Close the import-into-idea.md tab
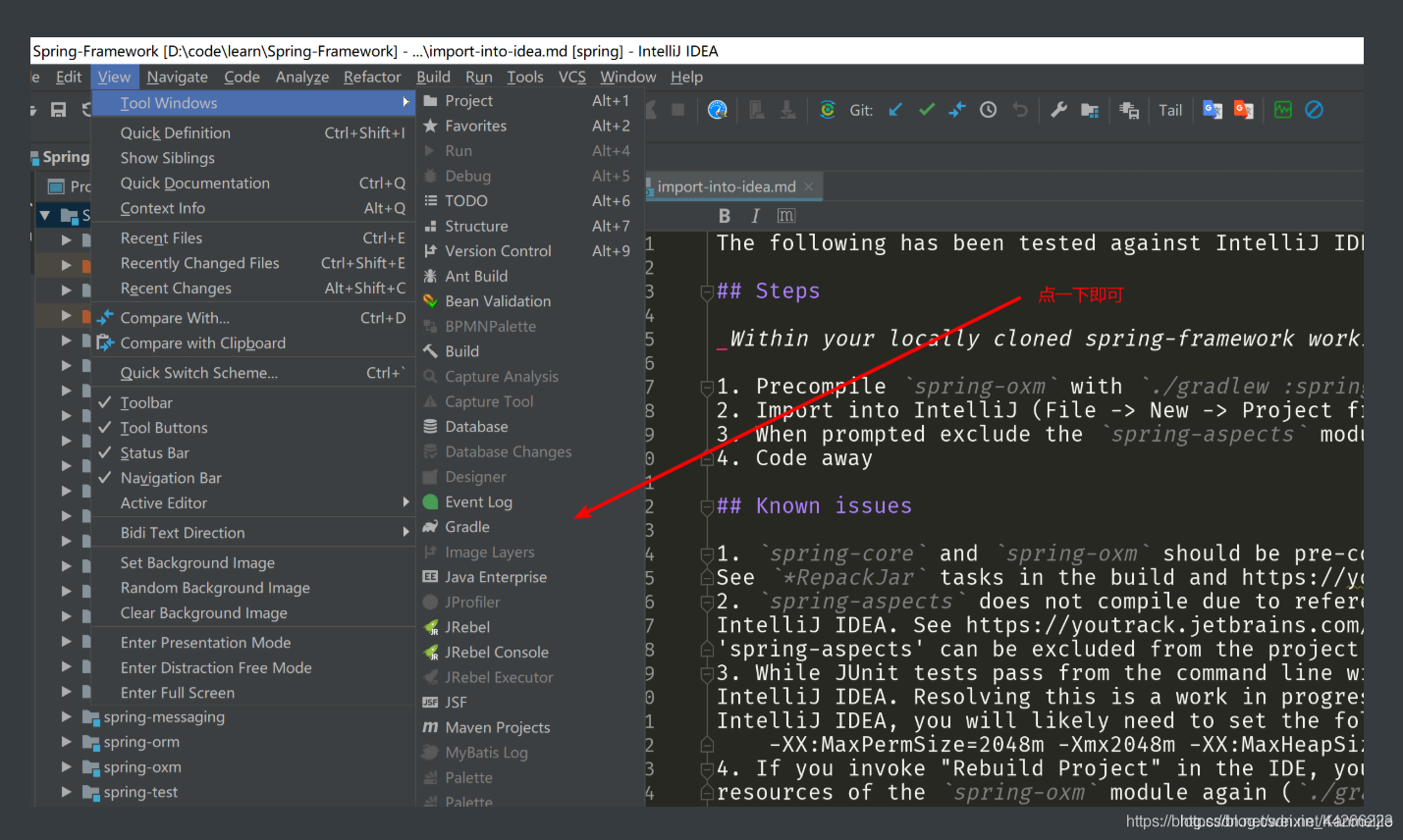 pos(809,186)
